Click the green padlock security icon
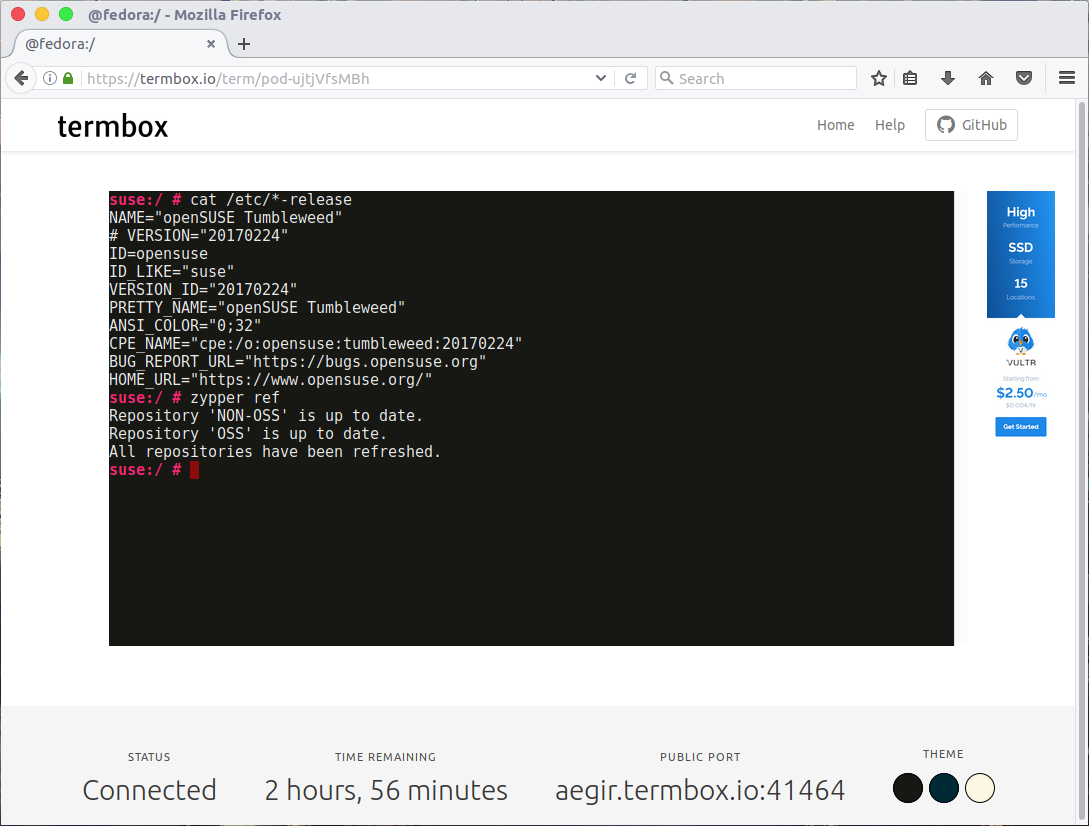The height and width of the screenshot is (826, 1089). (x=68, y=79)
